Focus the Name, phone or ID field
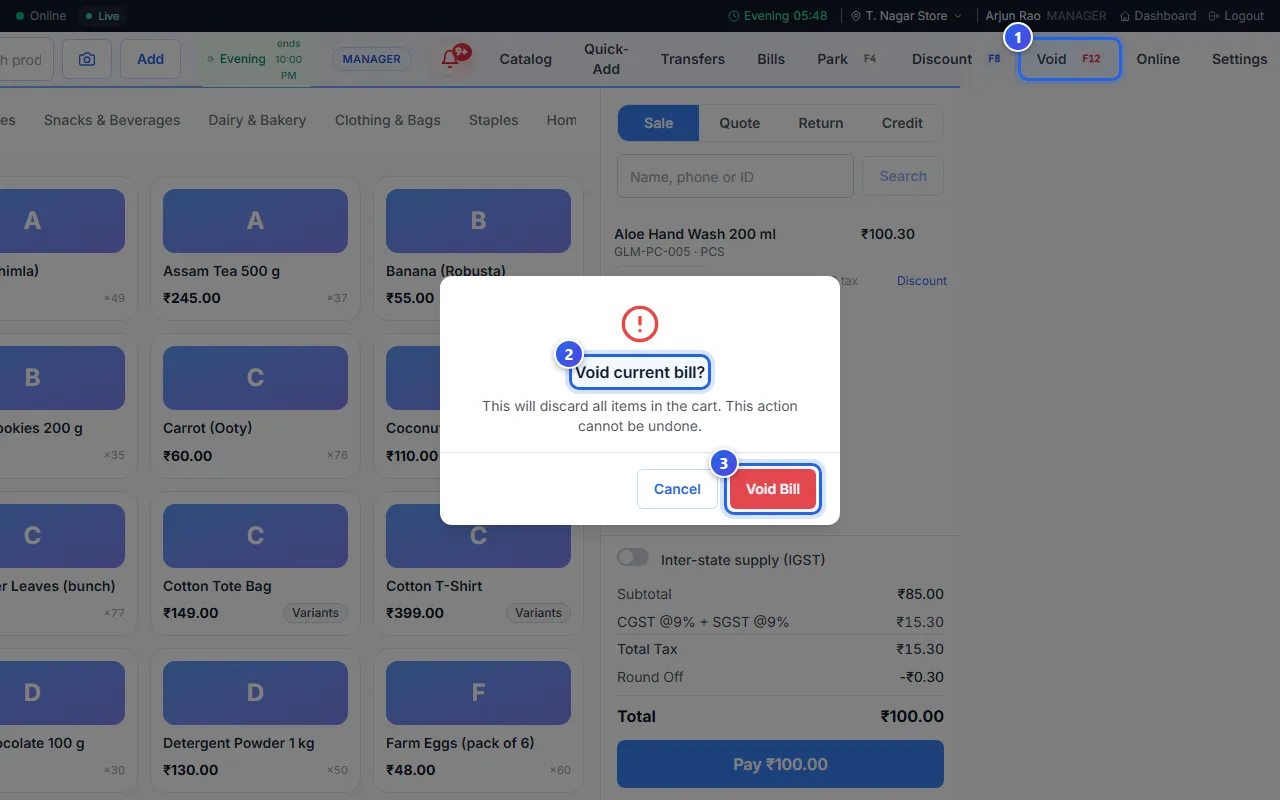1280x800 pixels. click(735, 176)
